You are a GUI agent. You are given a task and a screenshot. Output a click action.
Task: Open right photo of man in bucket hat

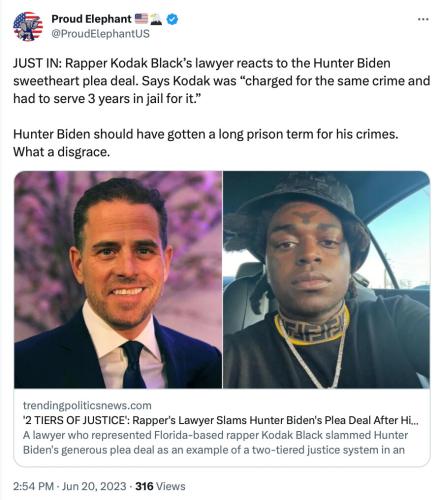[x=326, y=279]
